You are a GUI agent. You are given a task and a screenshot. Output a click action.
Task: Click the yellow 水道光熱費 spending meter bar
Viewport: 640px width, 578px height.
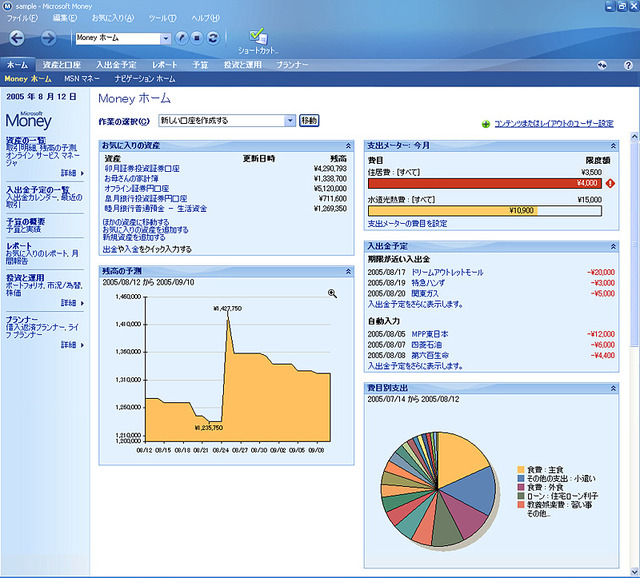(484, 211)
